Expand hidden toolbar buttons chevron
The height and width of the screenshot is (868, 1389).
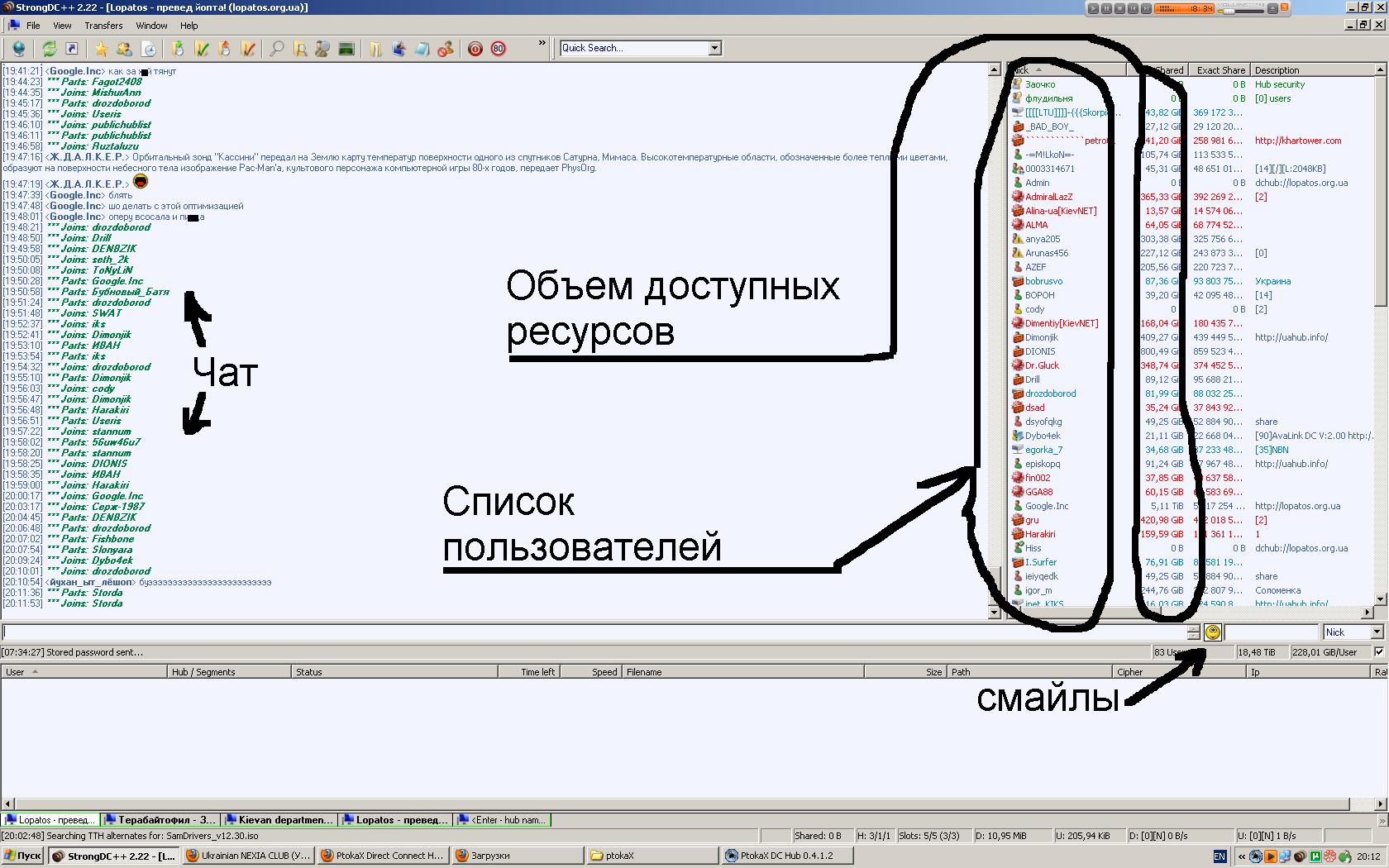pyautogui.click(x=542, y=43)
